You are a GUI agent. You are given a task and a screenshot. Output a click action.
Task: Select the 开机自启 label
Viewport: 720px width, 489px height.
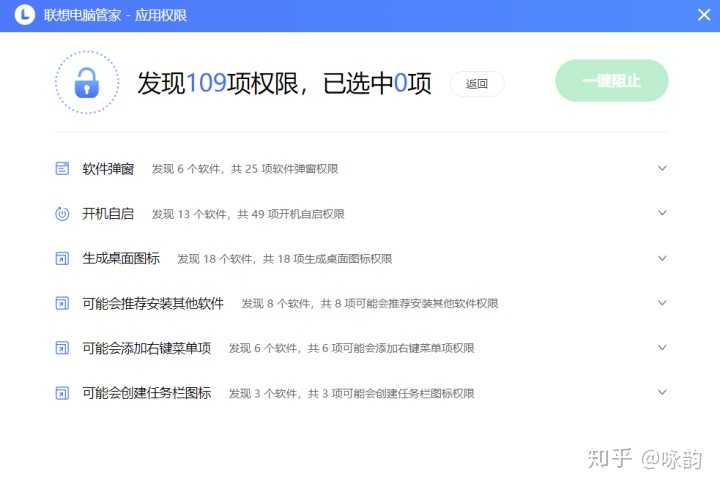tap(108, 214)
